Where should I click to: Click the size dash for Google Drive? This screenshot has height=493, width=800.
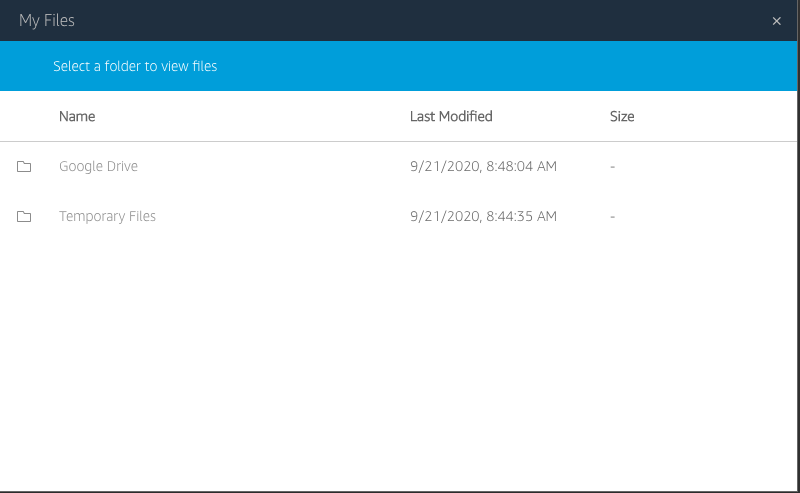point(612,166)
